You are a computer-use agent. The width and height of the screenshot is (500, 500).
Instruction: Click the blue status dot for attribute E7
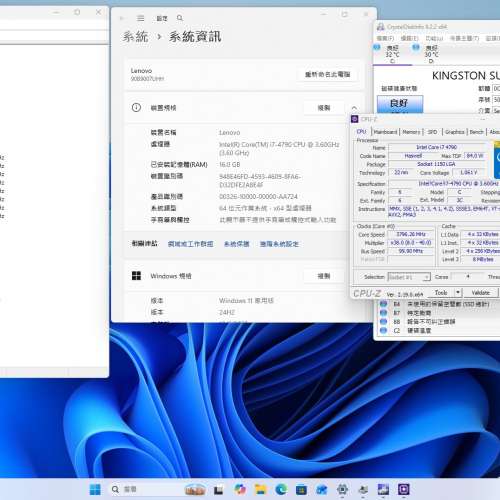383,313
